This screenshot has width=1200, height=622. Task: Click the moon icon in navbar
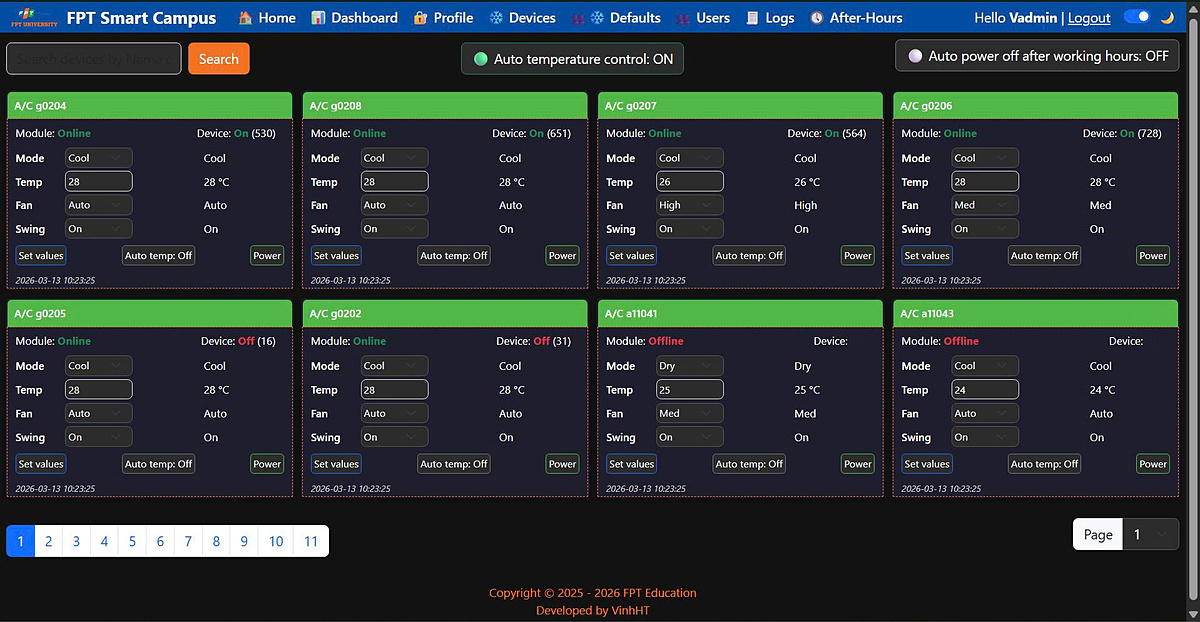click(x=1167, y=17)
